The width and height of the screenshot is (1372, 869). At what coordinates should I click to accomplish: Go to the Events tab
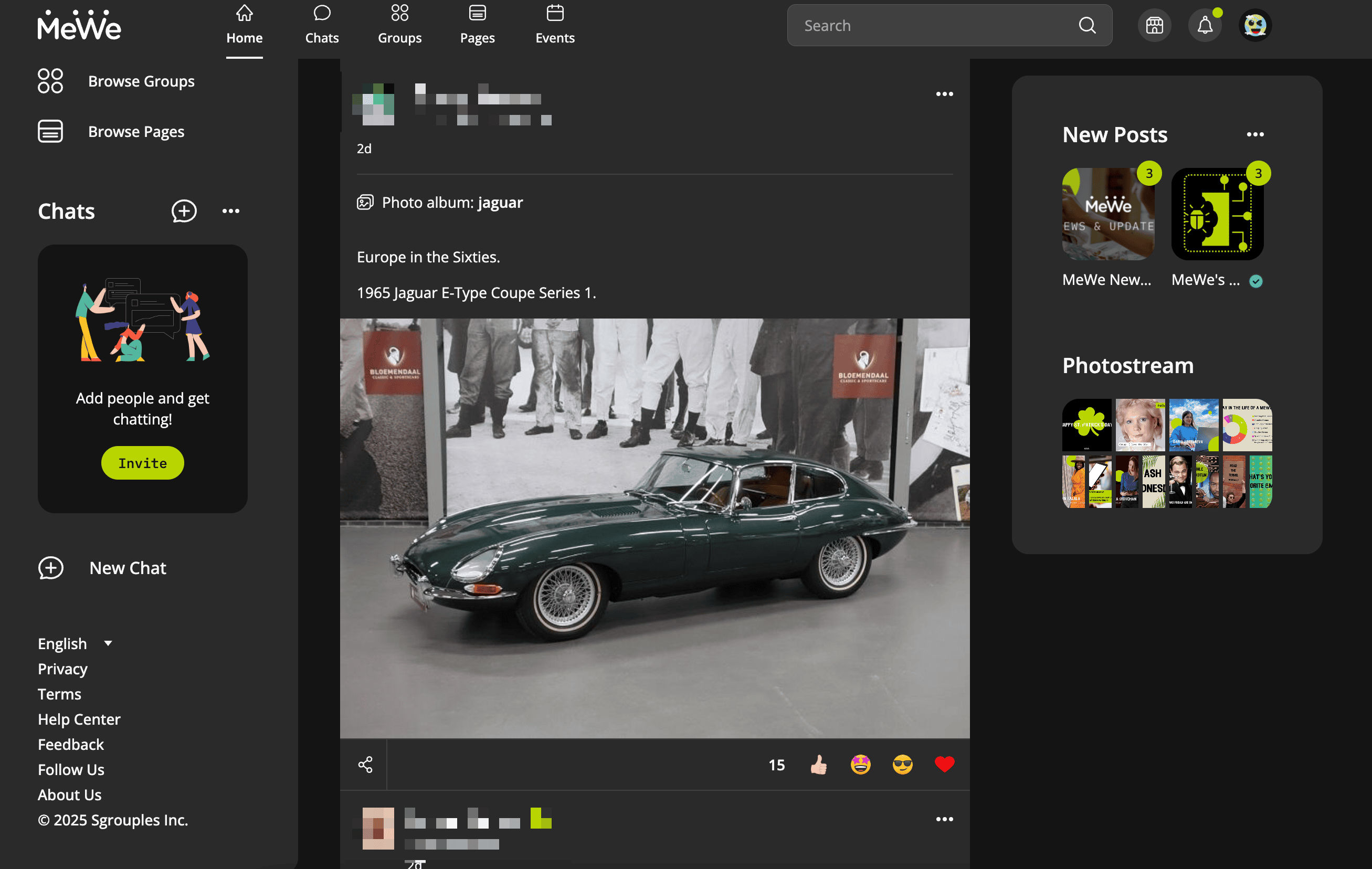click(554, 26)
